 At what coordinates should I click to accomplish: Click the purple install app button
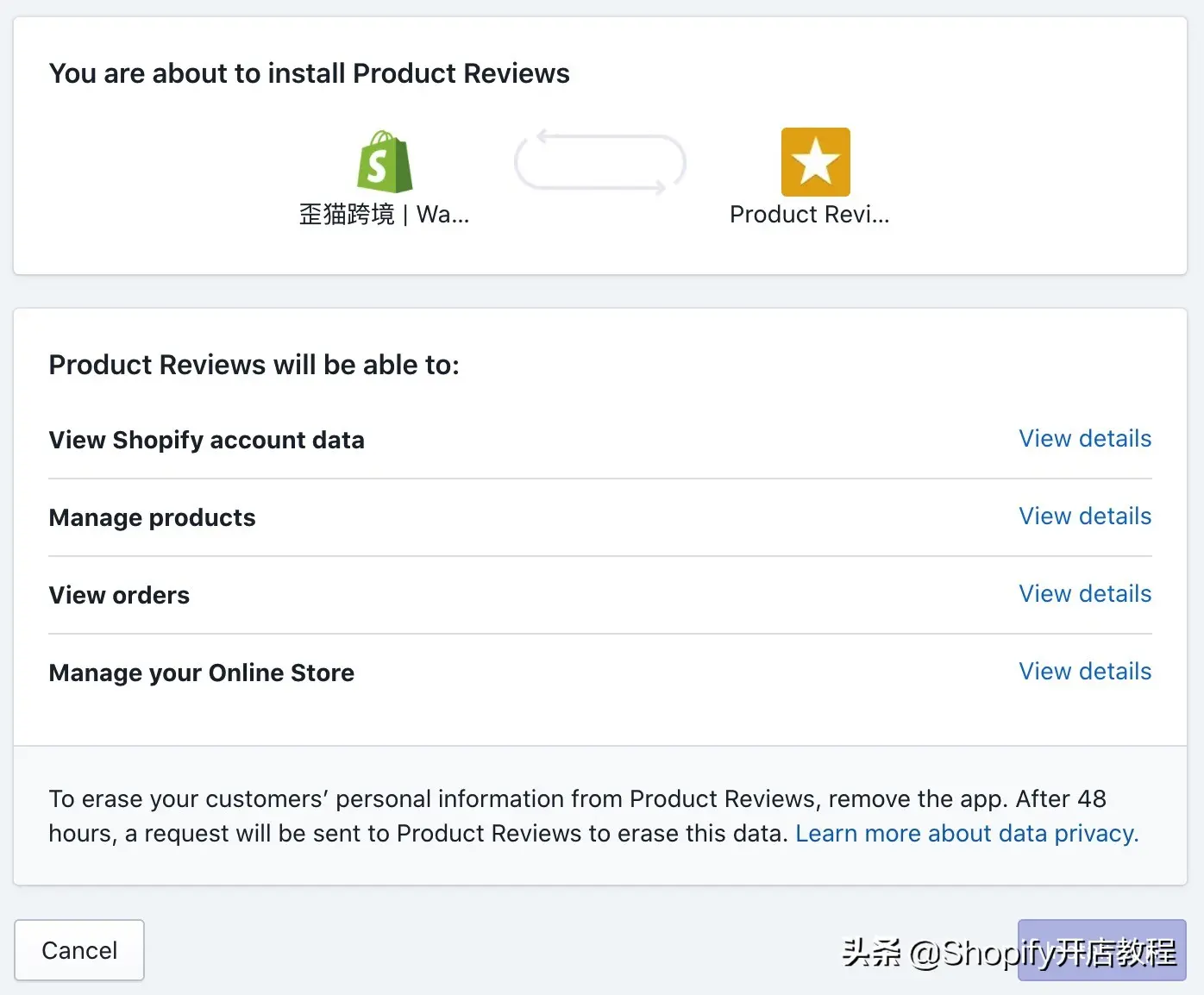[x=1101, y=950]
